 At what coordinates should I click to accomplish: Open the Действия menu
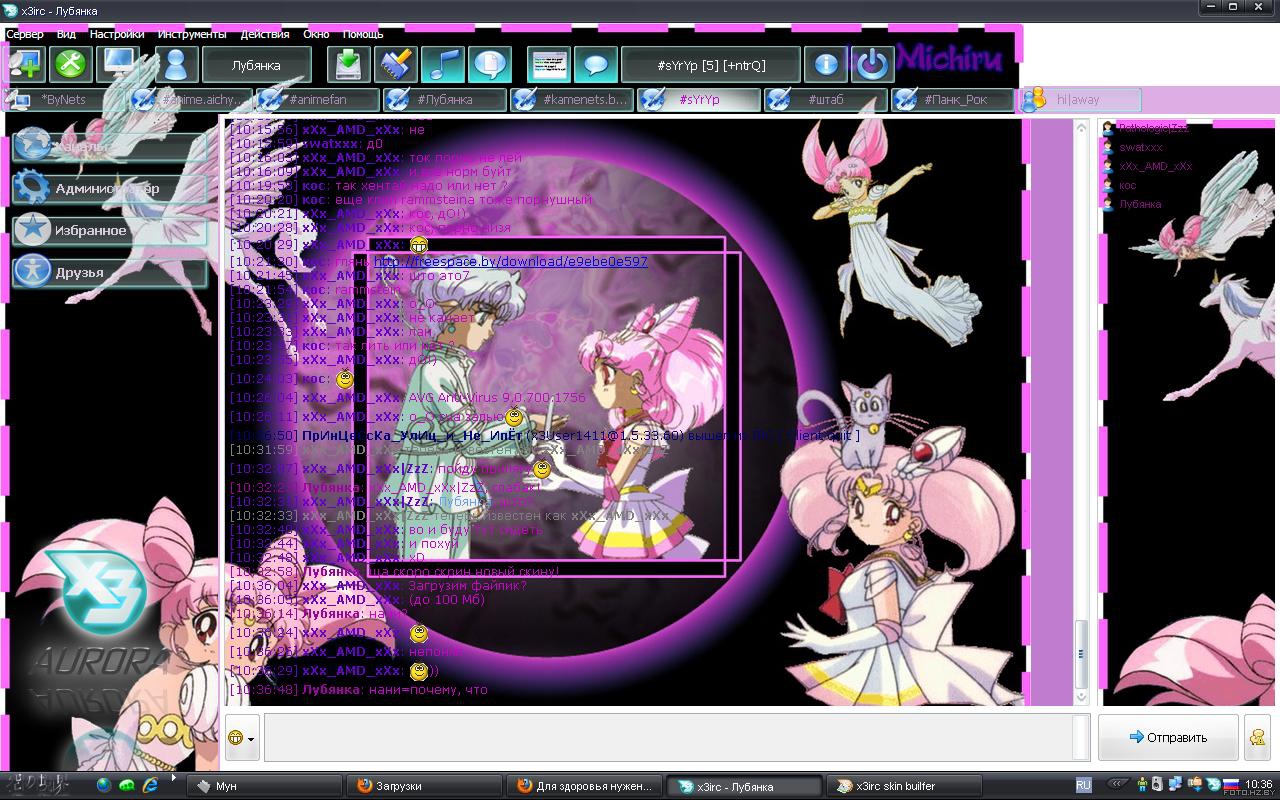265,34
